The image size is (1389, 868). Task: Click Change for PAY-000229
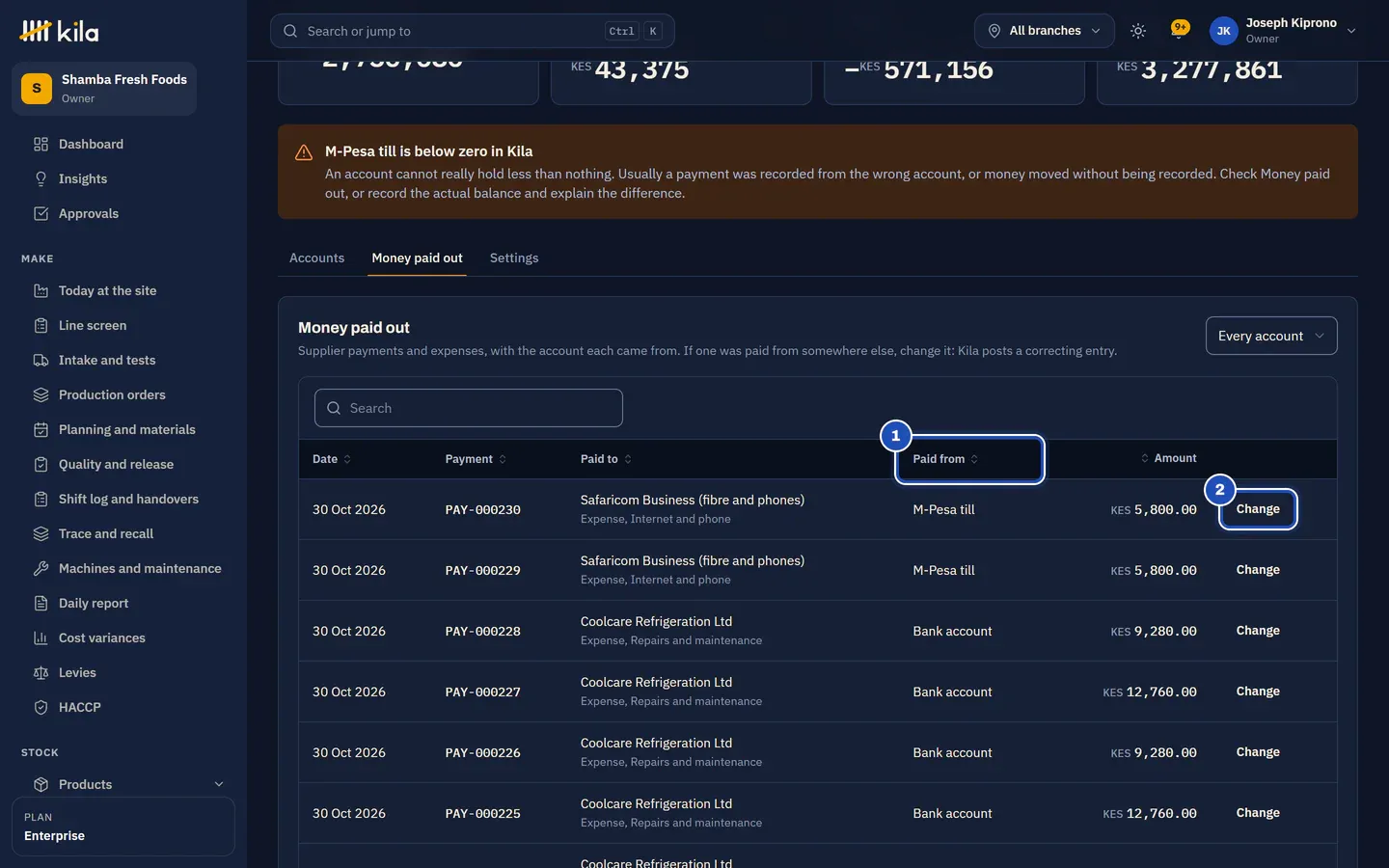tap(1258, 570)
